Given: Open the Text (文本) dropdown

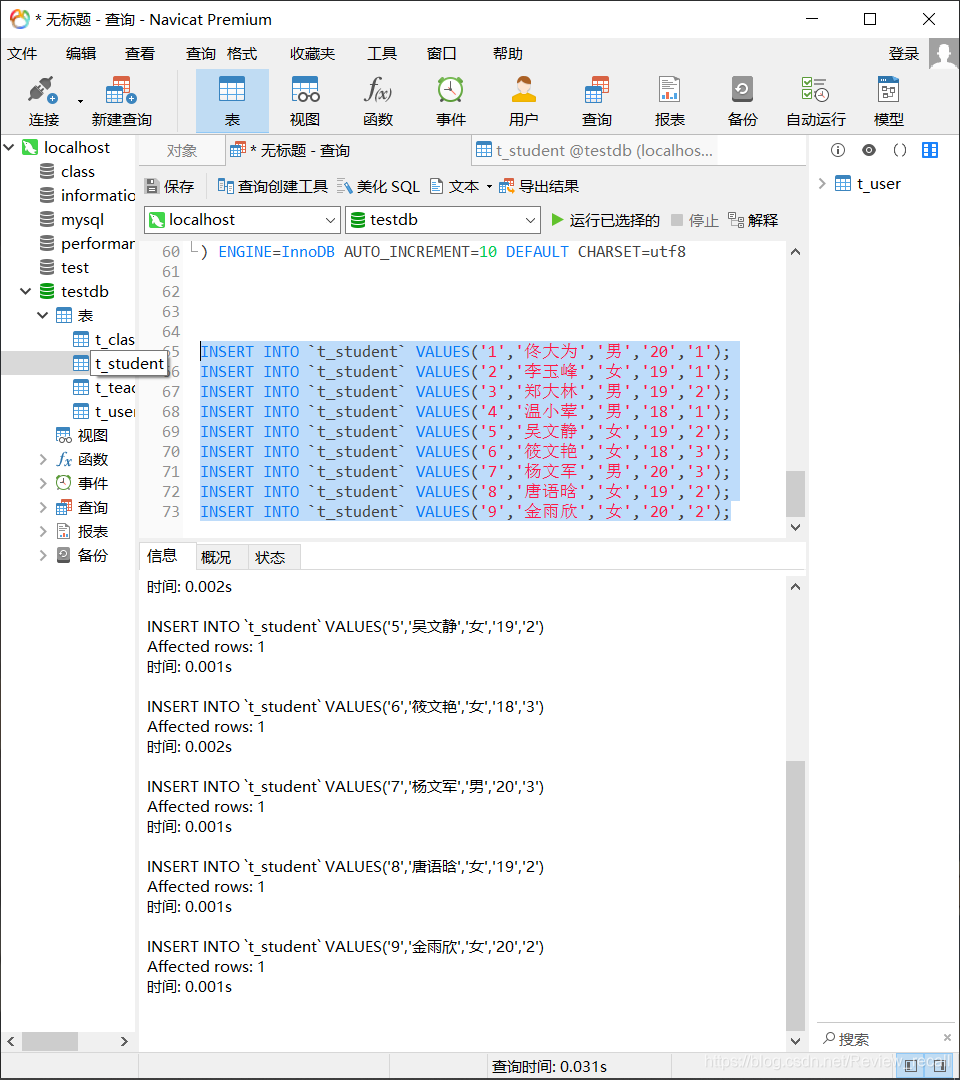Looking at the screenshot, I should coord(461,186).
